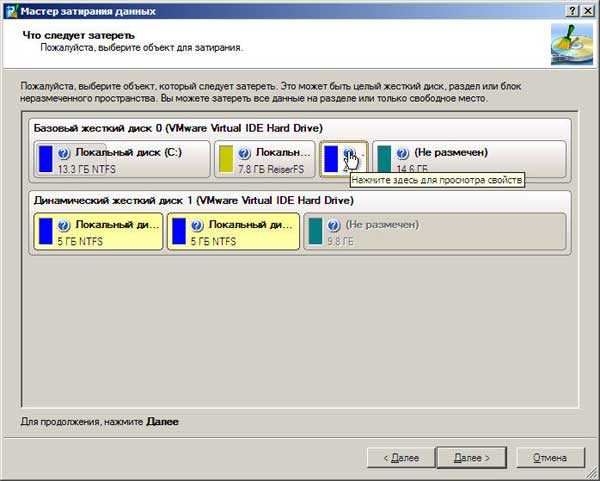The image size is (600, 481).
Task: Open properties of 7.8 GB ReiserFS partition
Action: click(244, 153)
